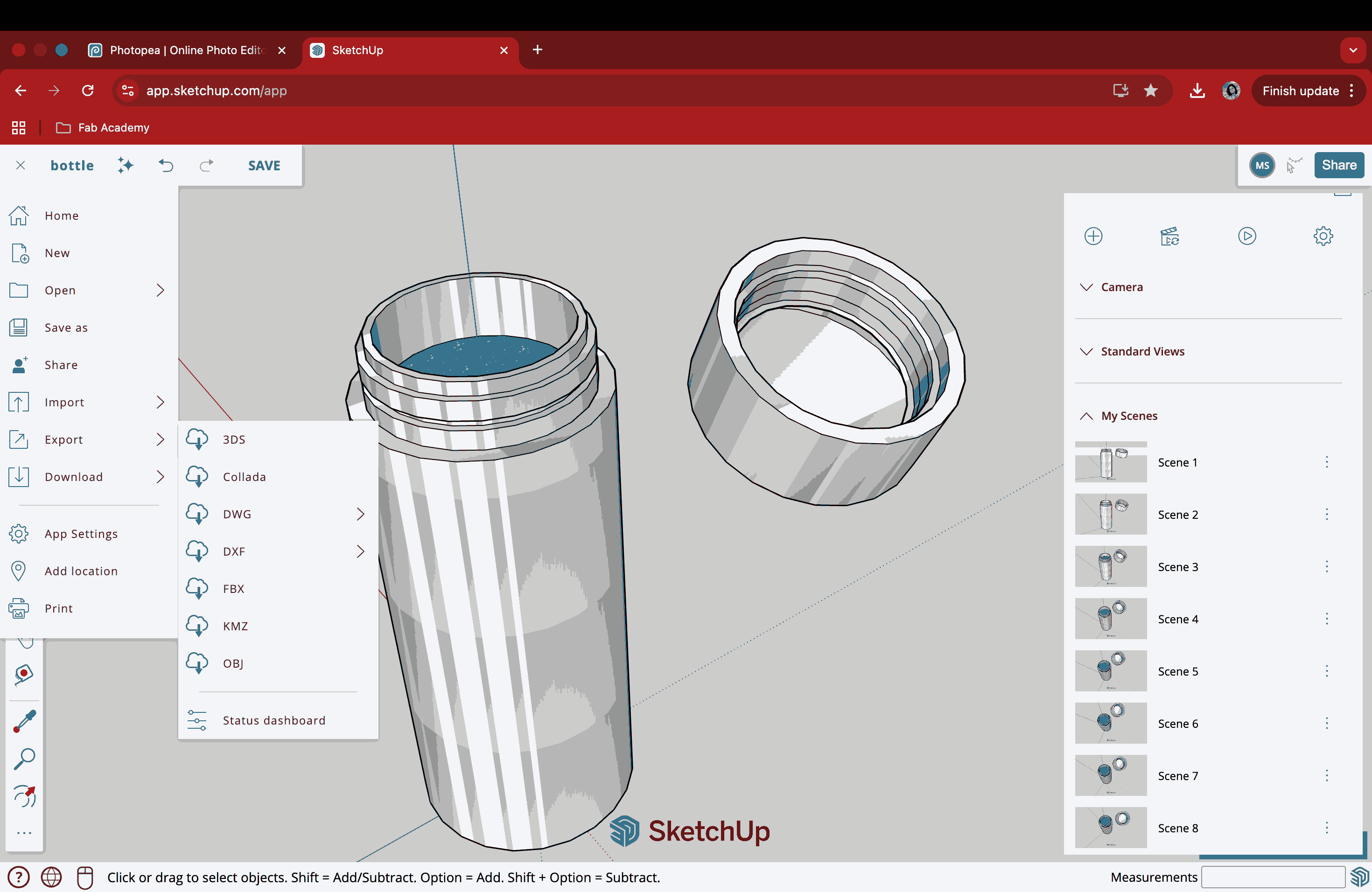Image resolution: width=1372 pixels, height=892 pixels.
Task: Open the AI sparkle assistant icon
Action: point(125,165)
